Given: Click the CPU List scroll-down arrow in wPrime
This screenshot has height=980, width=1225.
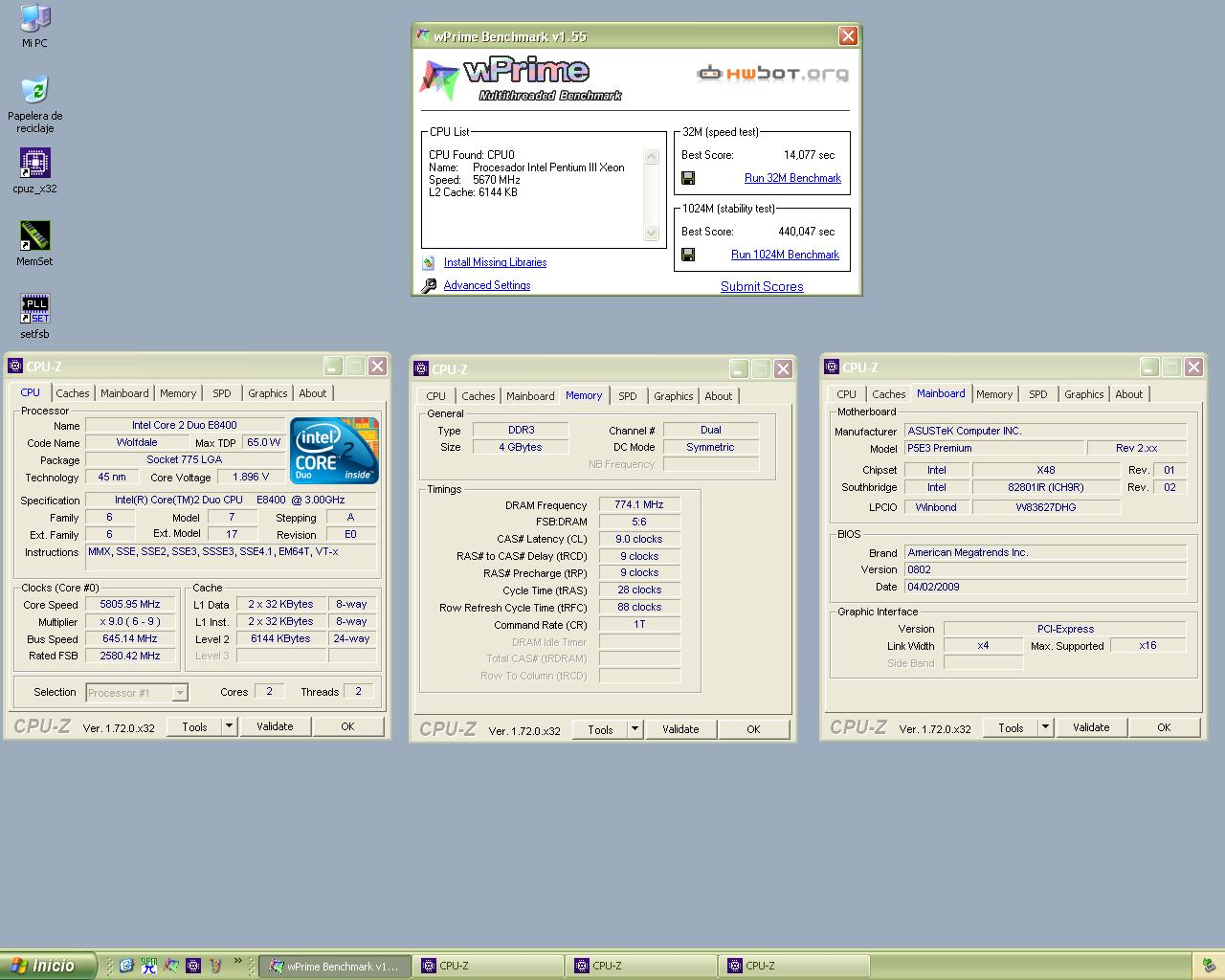Looking at the screenshot, I should click(652, 233).
